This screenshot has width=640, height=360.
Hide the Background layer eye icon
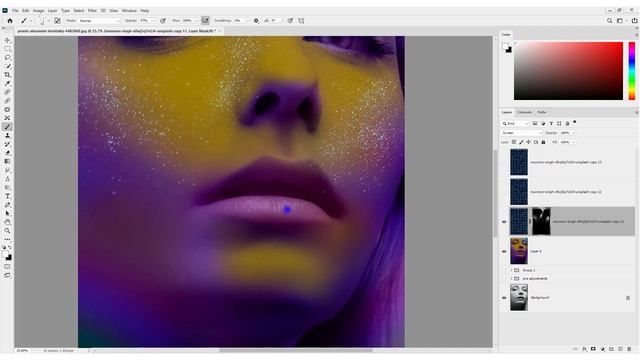tap(504, 298)
